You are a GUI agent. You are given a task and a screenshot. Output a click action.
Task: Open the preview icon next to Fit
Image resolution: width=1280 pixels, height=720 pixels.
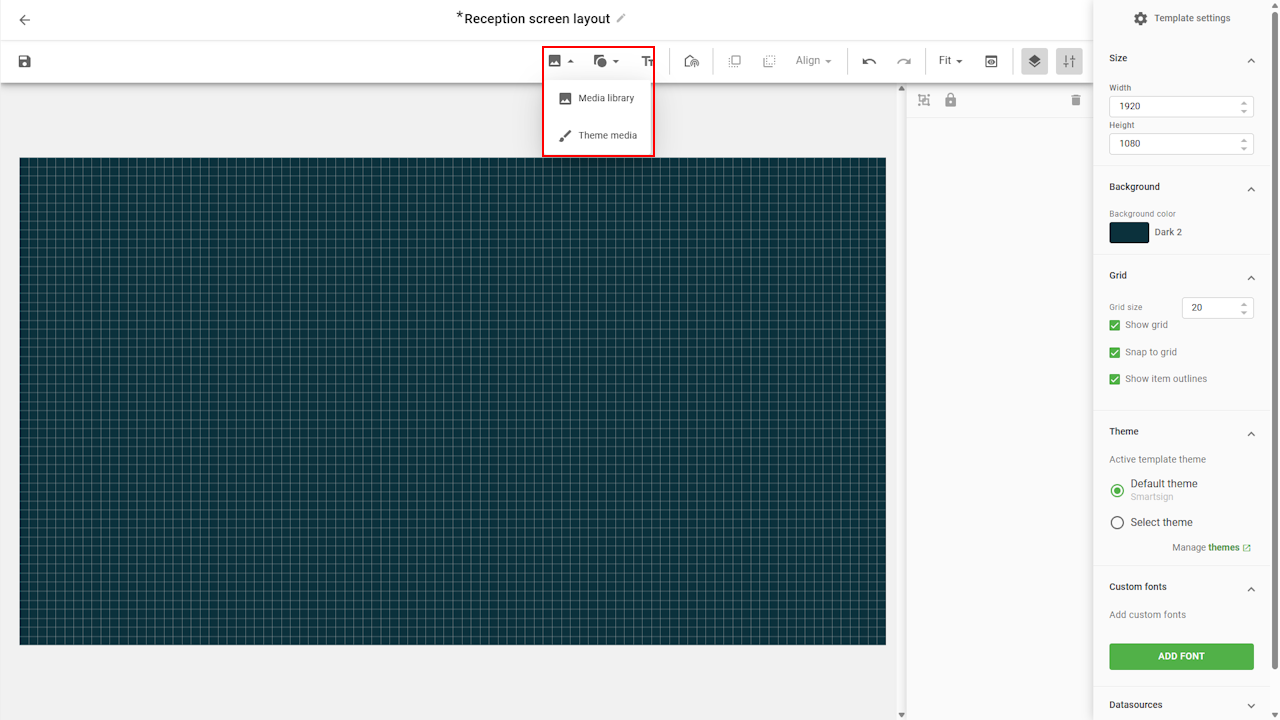pyautogui.click(x=991, y=61)
